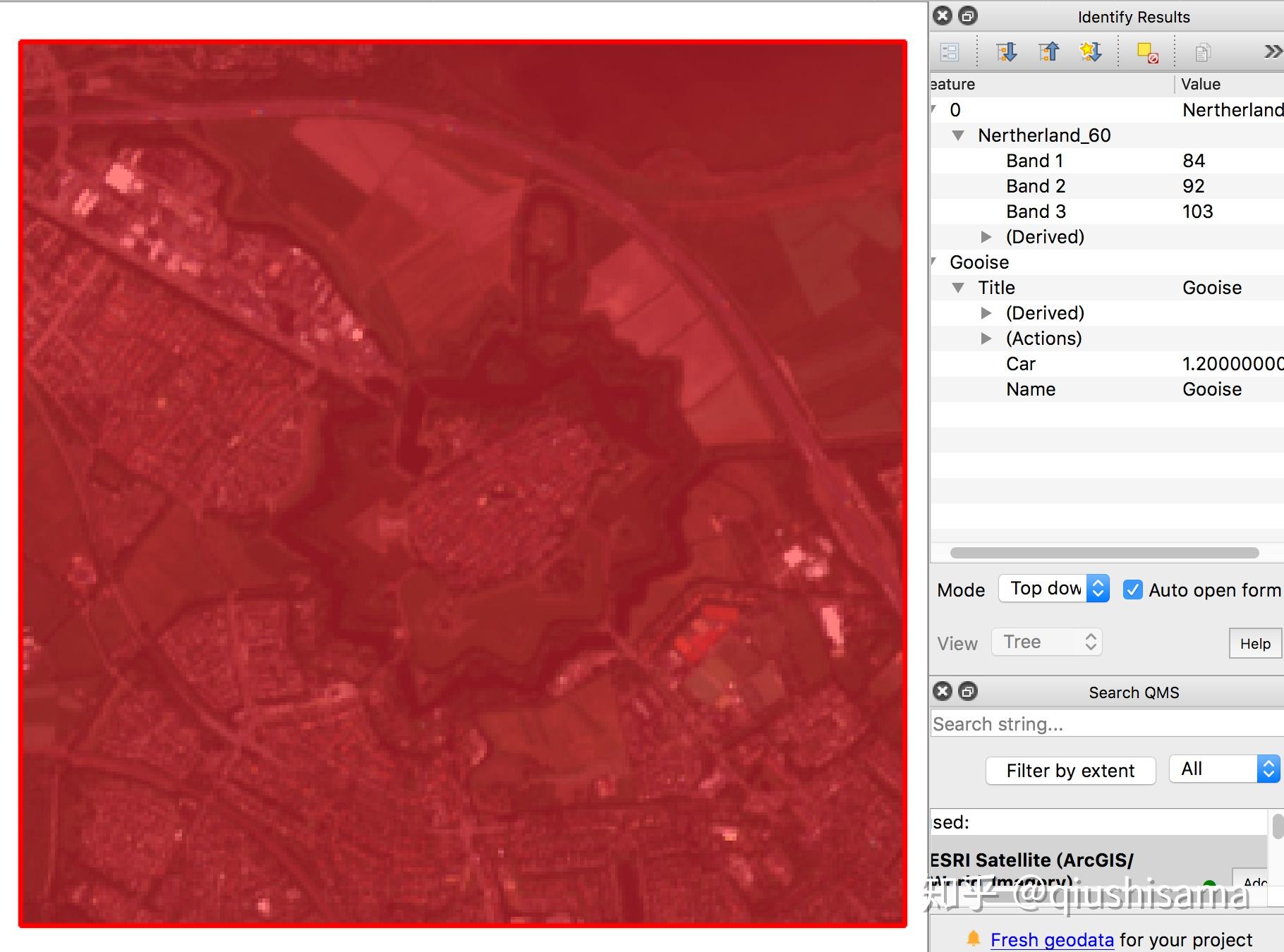The height and width of the screenshot is (952, 1284).
Task: Collapse the Gooise layer node
Action: pyautogui.click(x=933, y=262)
